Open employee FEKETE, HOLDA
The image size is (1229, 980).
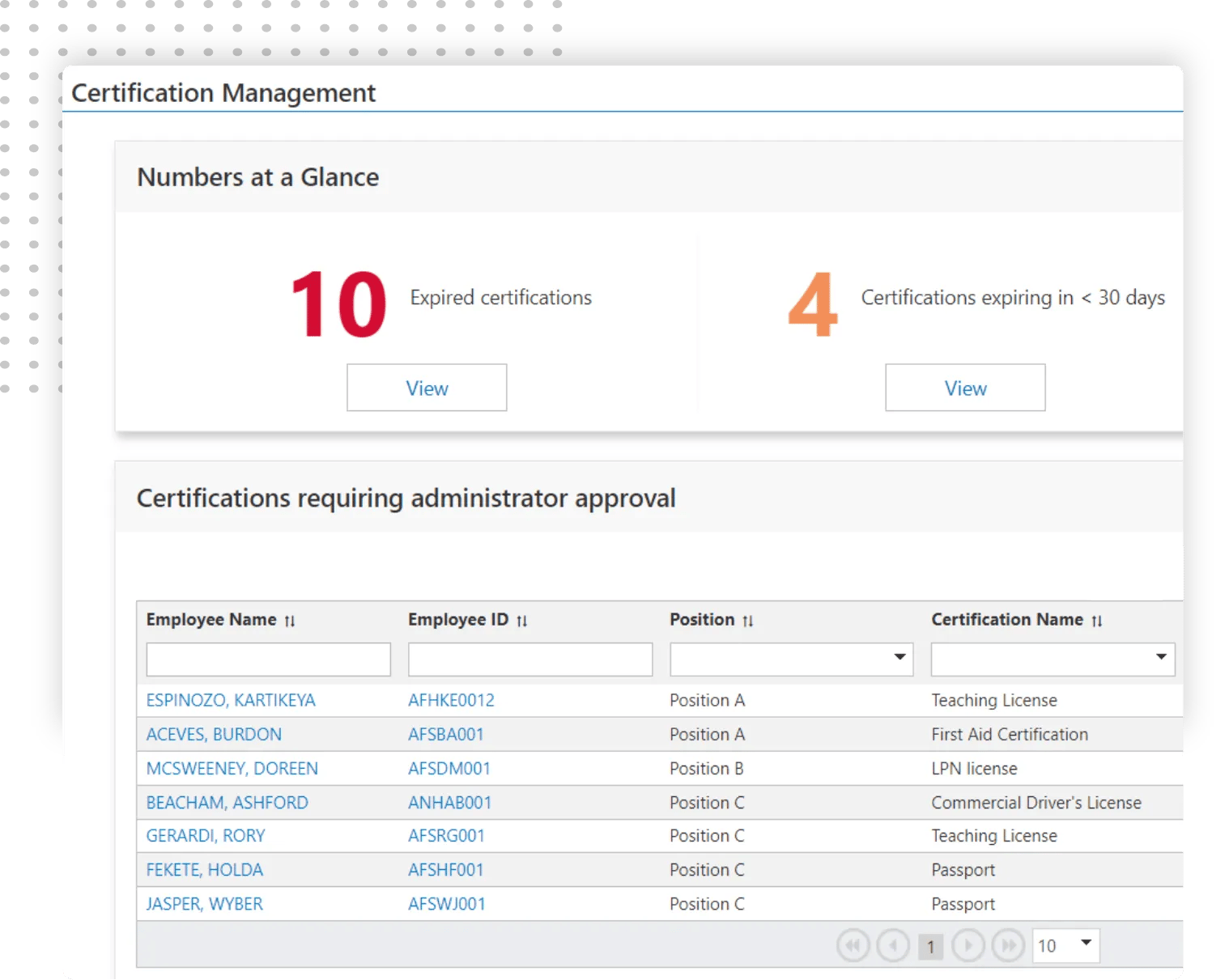[204, 869]
